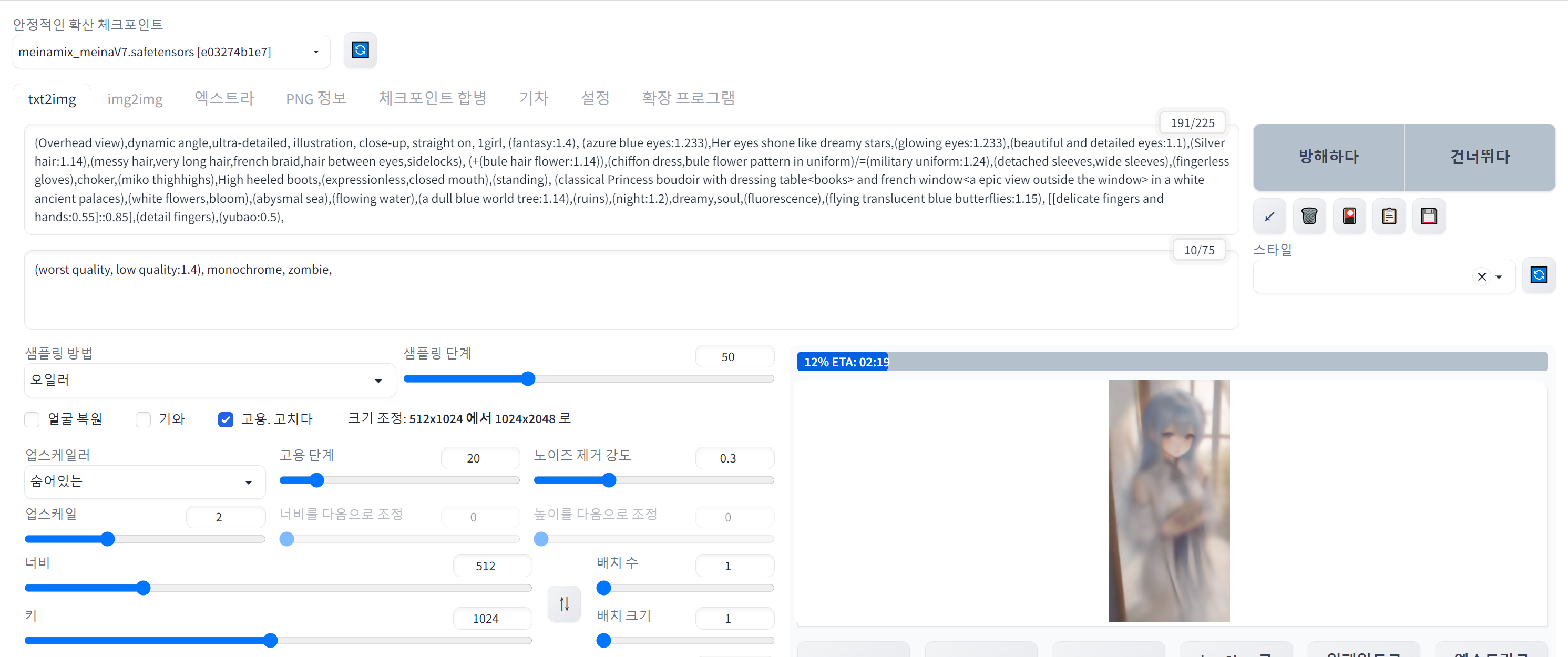Enable the 얼굴 복원 checkbox

coord(32,419)
